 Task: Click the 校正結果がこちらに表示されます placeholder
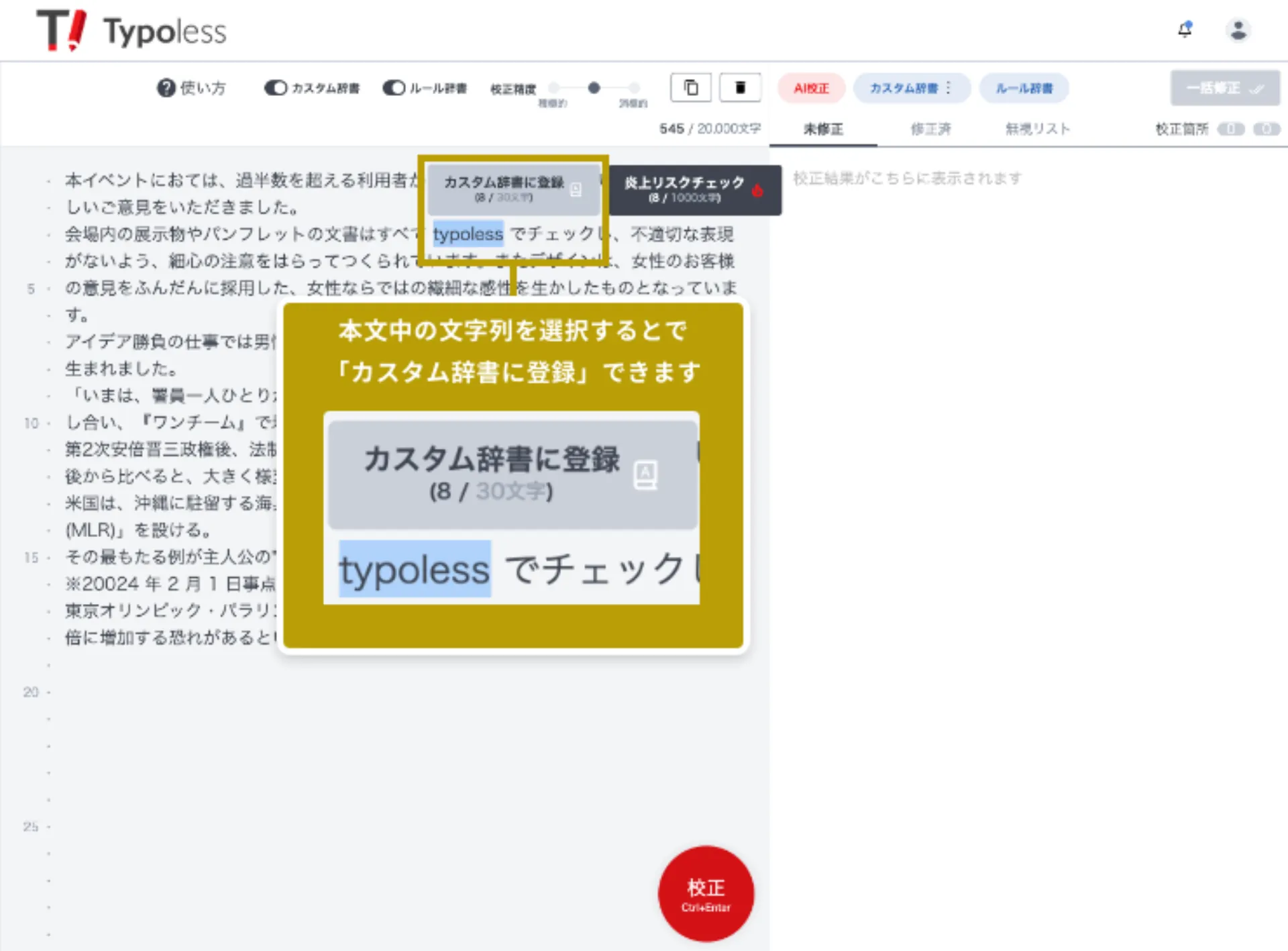[x=907, y=178]
